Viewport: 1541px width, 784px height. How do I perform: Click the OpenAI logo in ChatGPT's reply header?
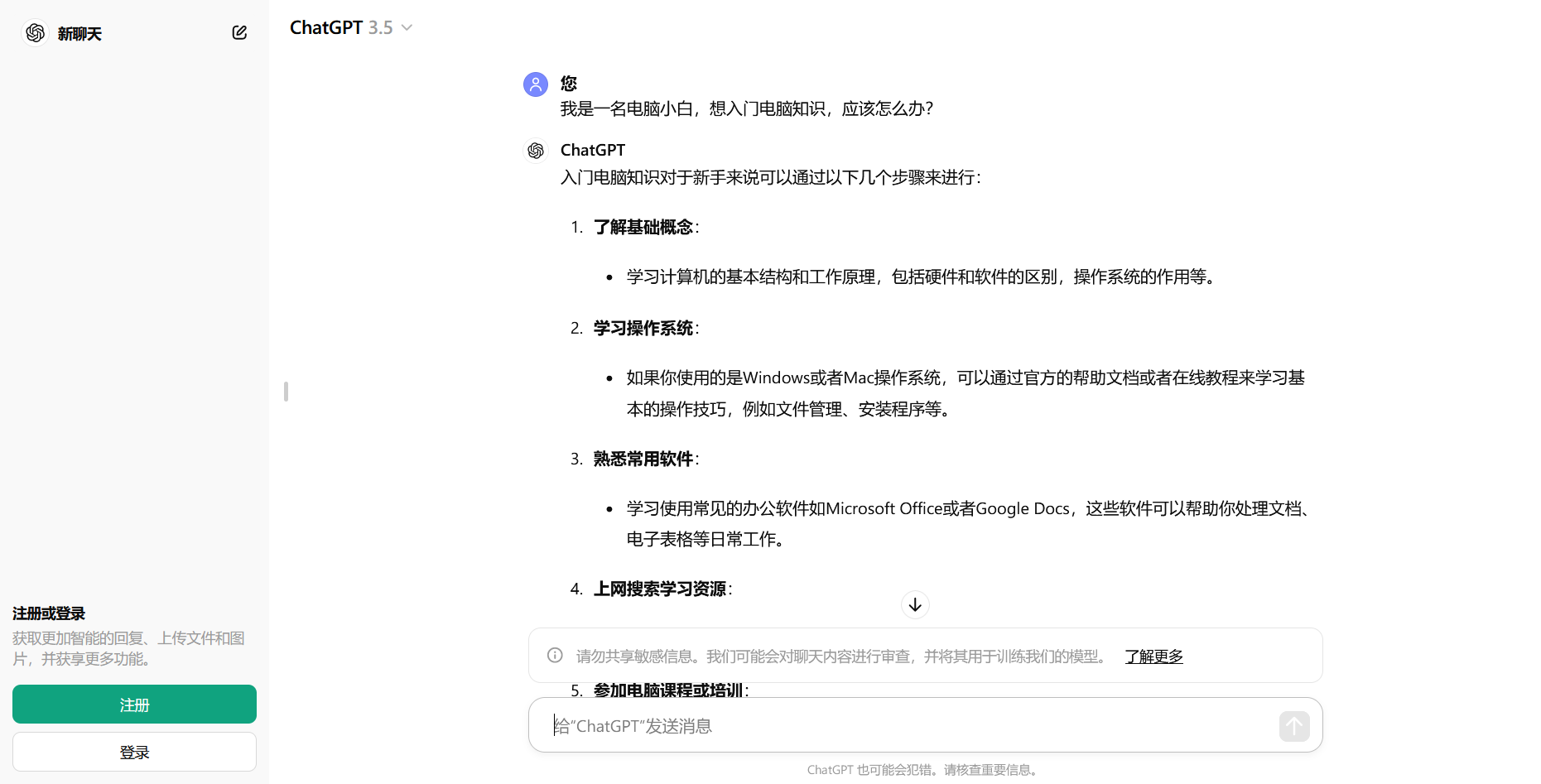point(535,150)
